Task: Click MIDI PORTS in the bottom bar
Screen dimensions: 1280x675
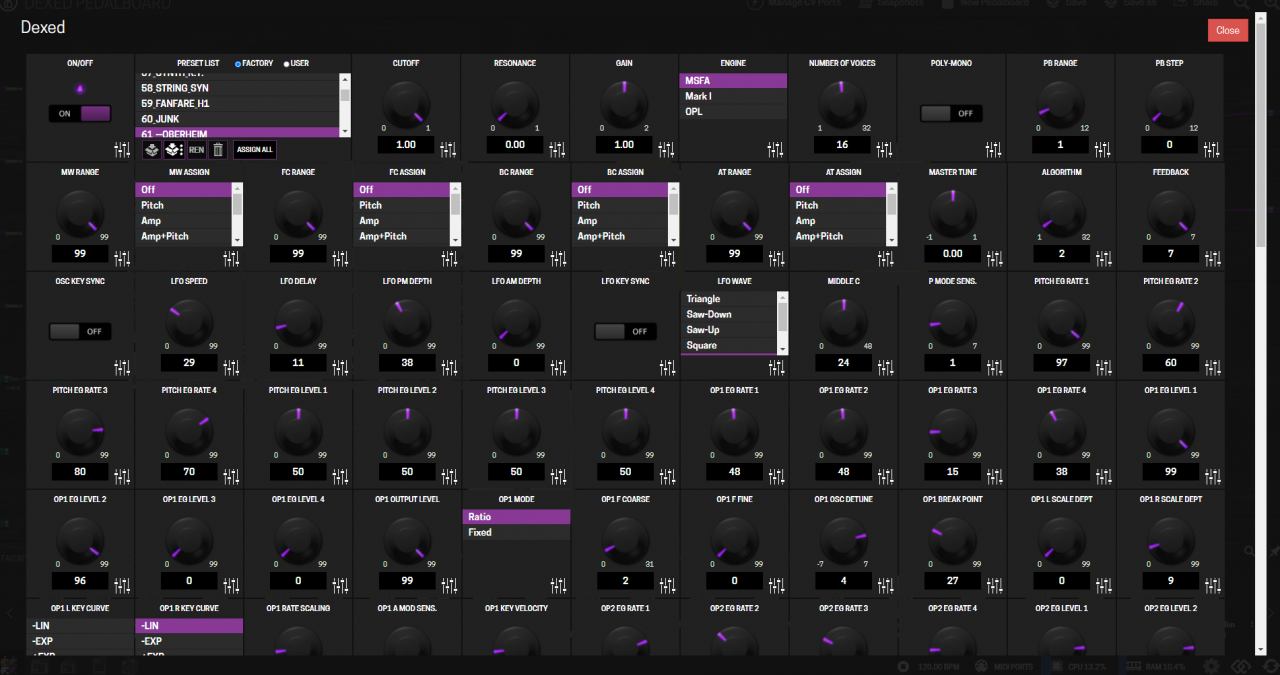Action: [1004, 666]
